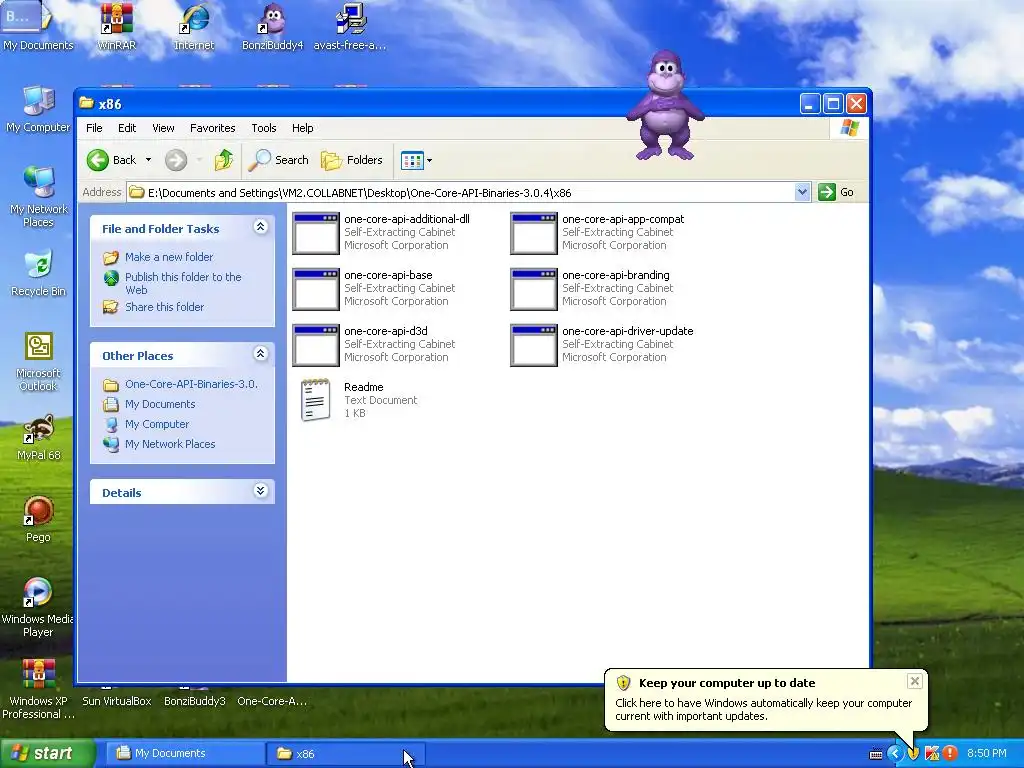Image resolution: width=1024 pixels, height=768 pixels.
Task: Open the Help menu
Action: coord(302,128)
